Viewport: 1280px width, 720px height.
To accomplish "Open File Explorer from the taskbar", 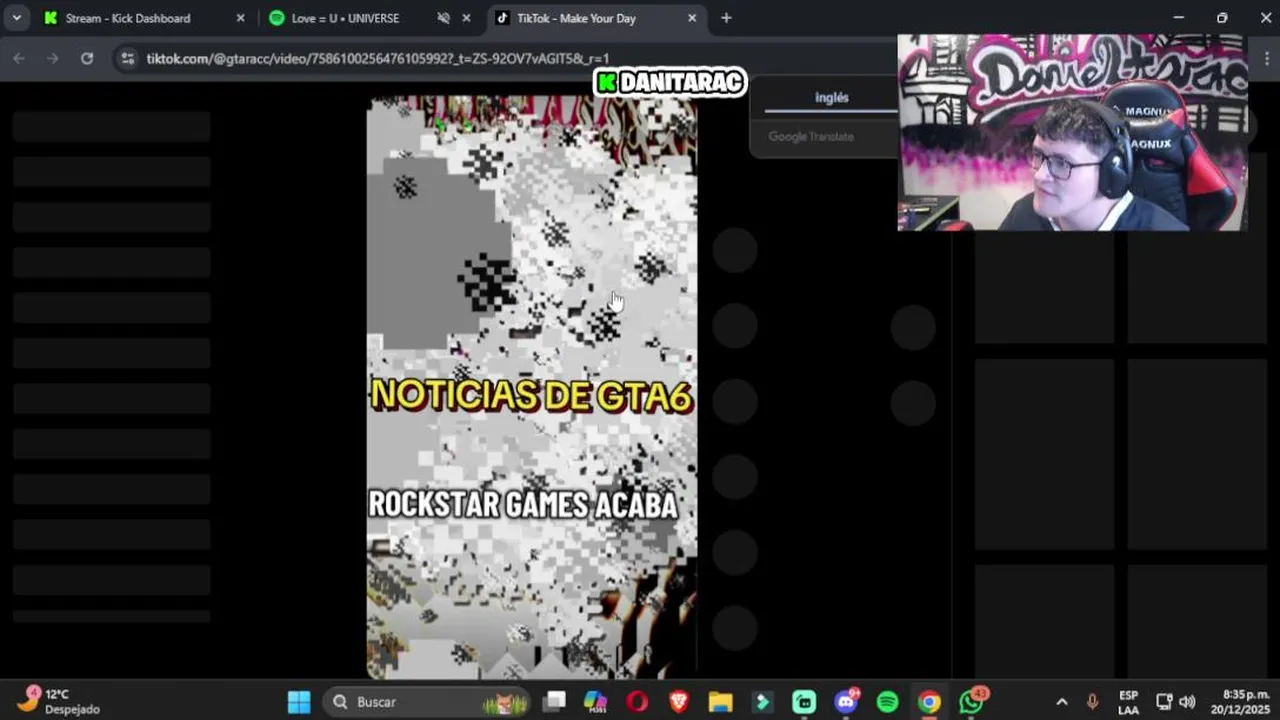I will click(721, 702).
